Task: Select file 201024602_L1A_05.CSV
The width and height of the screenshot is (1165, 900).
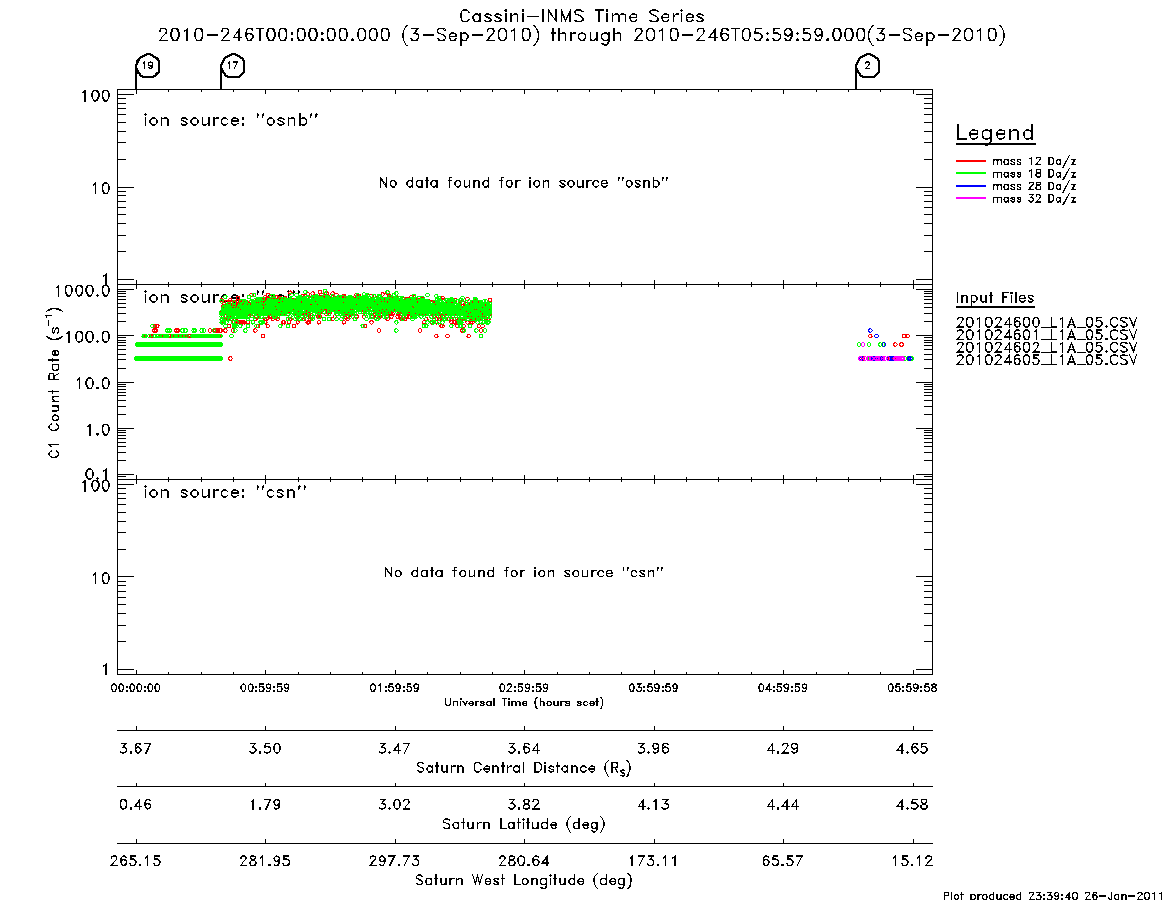Action: click(1046, 348)
